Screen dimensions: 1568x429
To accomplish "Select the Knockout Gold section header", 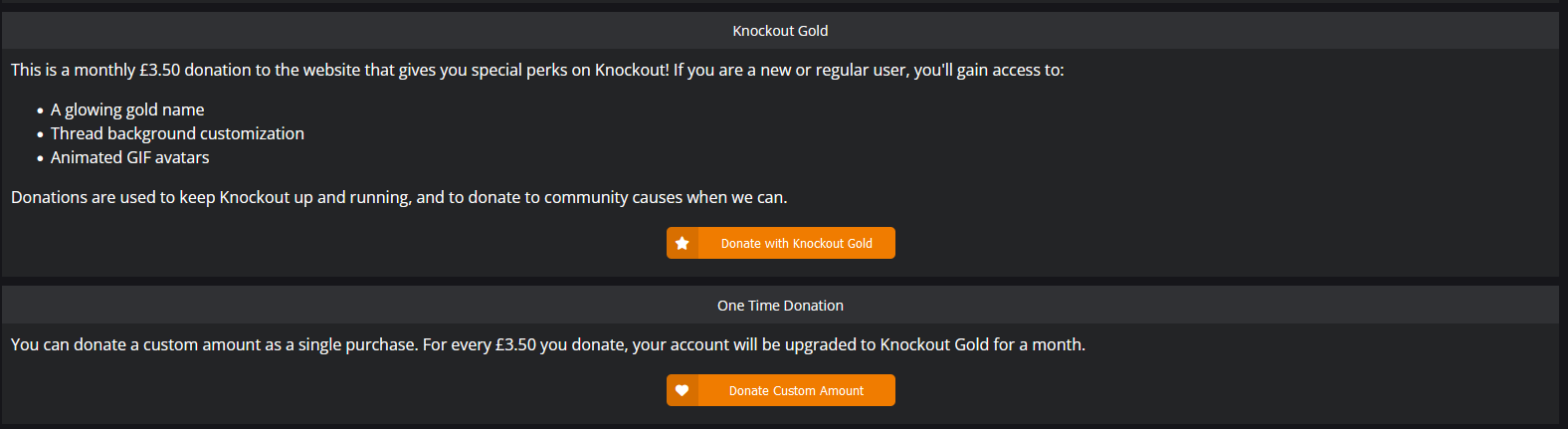I will click(780, 31).
